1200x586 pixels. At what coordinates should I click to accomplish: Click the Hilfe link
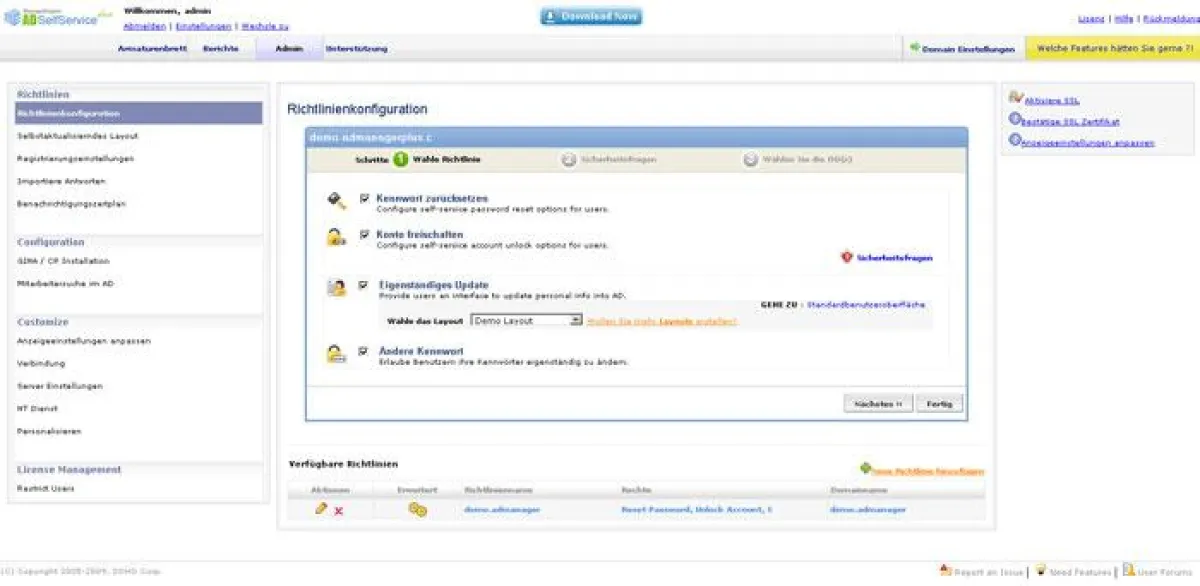(x=1123, y=19)
